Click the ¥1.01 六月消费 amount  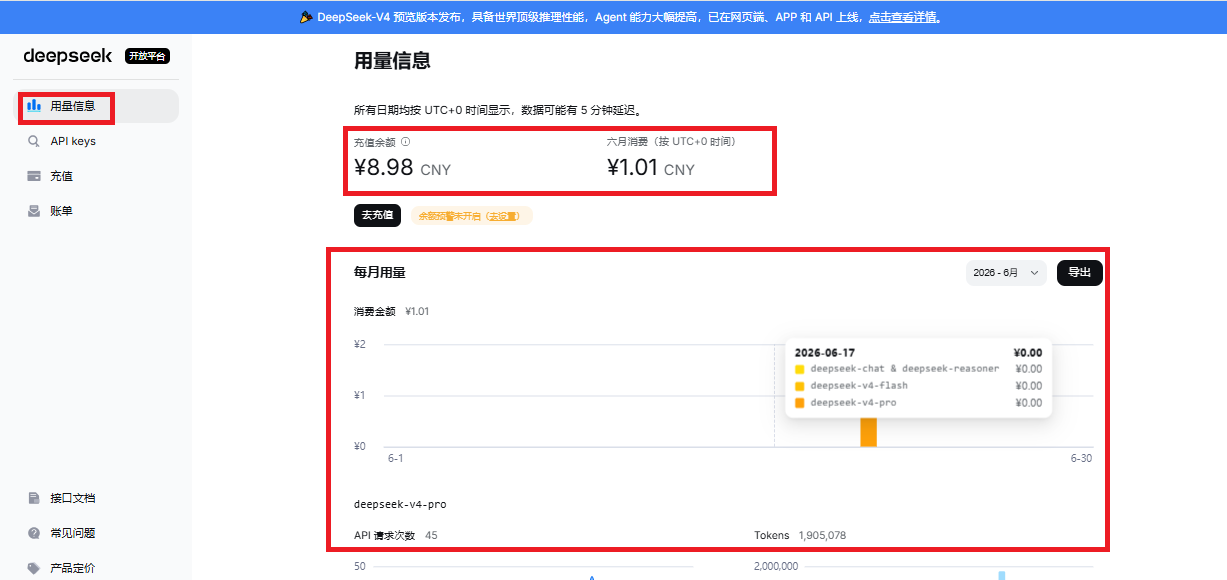click(632, 168)
